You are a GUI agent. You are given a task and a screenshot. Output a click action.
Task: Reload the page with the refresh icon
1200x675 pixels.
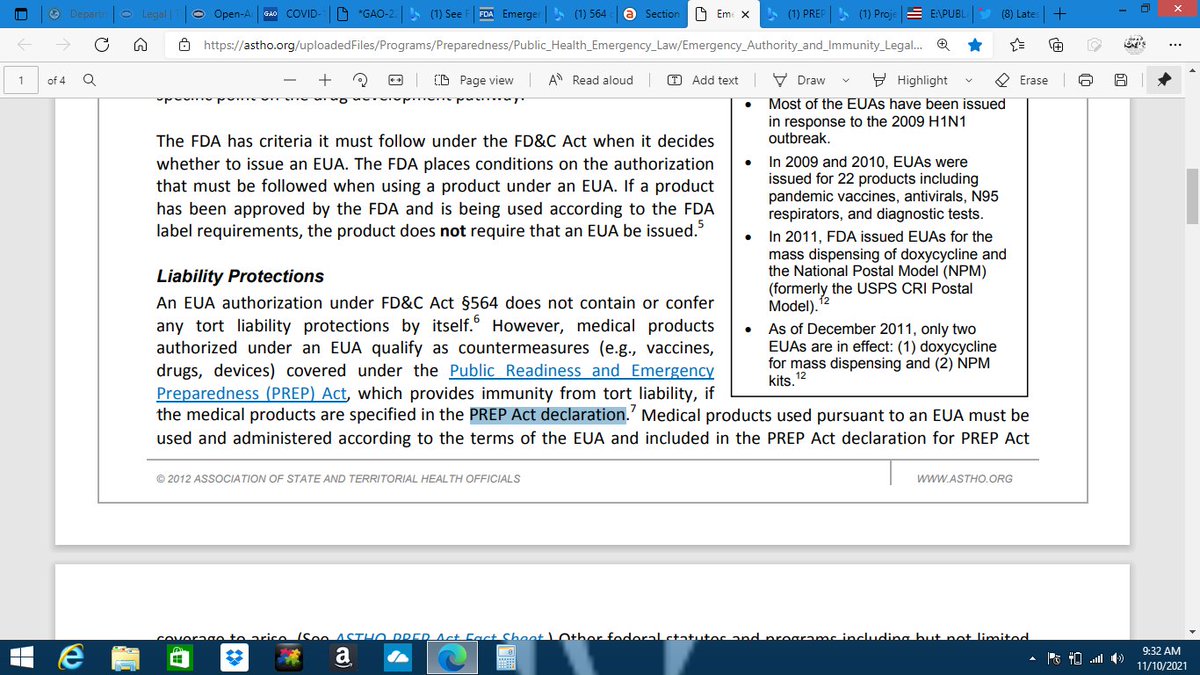coord(102,45)
